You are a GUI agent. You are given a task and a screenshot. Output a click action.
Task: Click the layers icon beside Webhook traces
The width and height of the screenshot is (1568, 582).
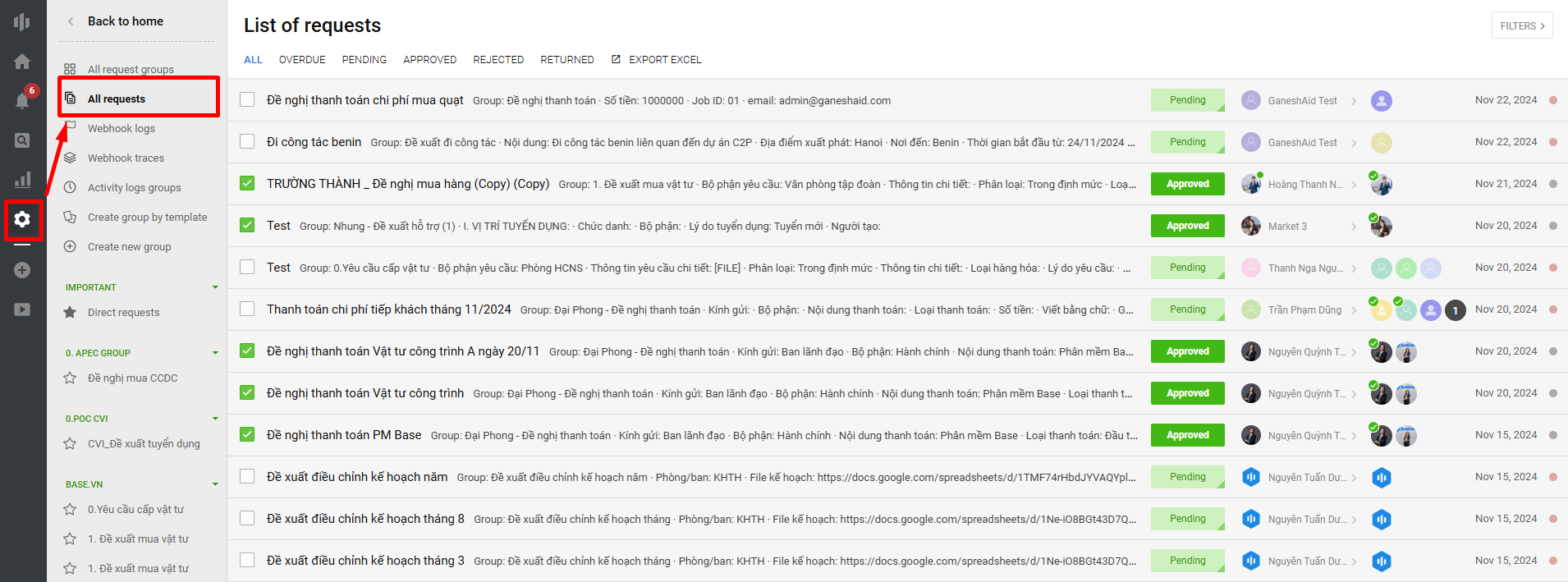70,158
